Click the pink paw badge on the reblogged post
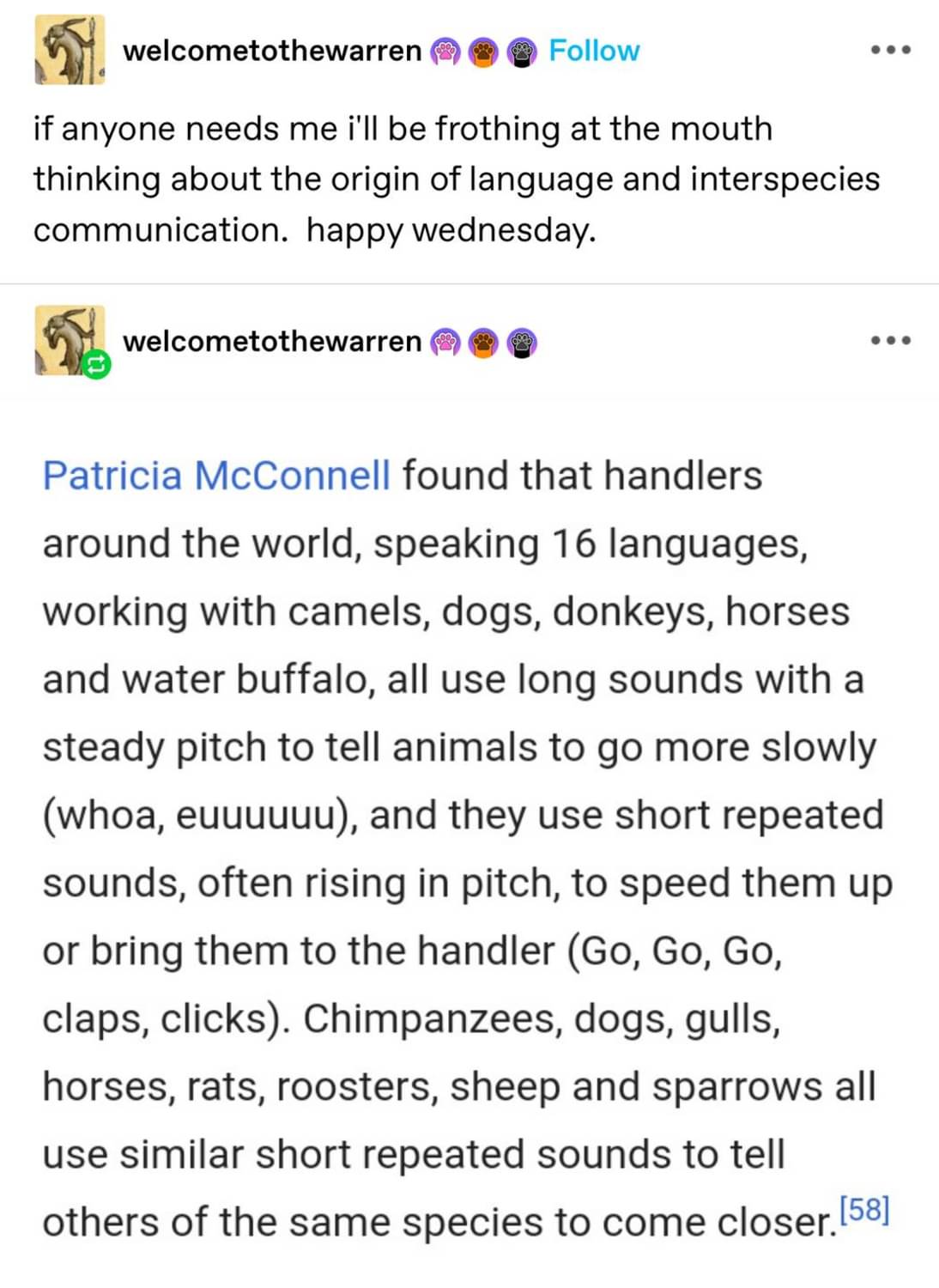The width and height of the screenshot is (939, 1288). (x=445, y=343)
